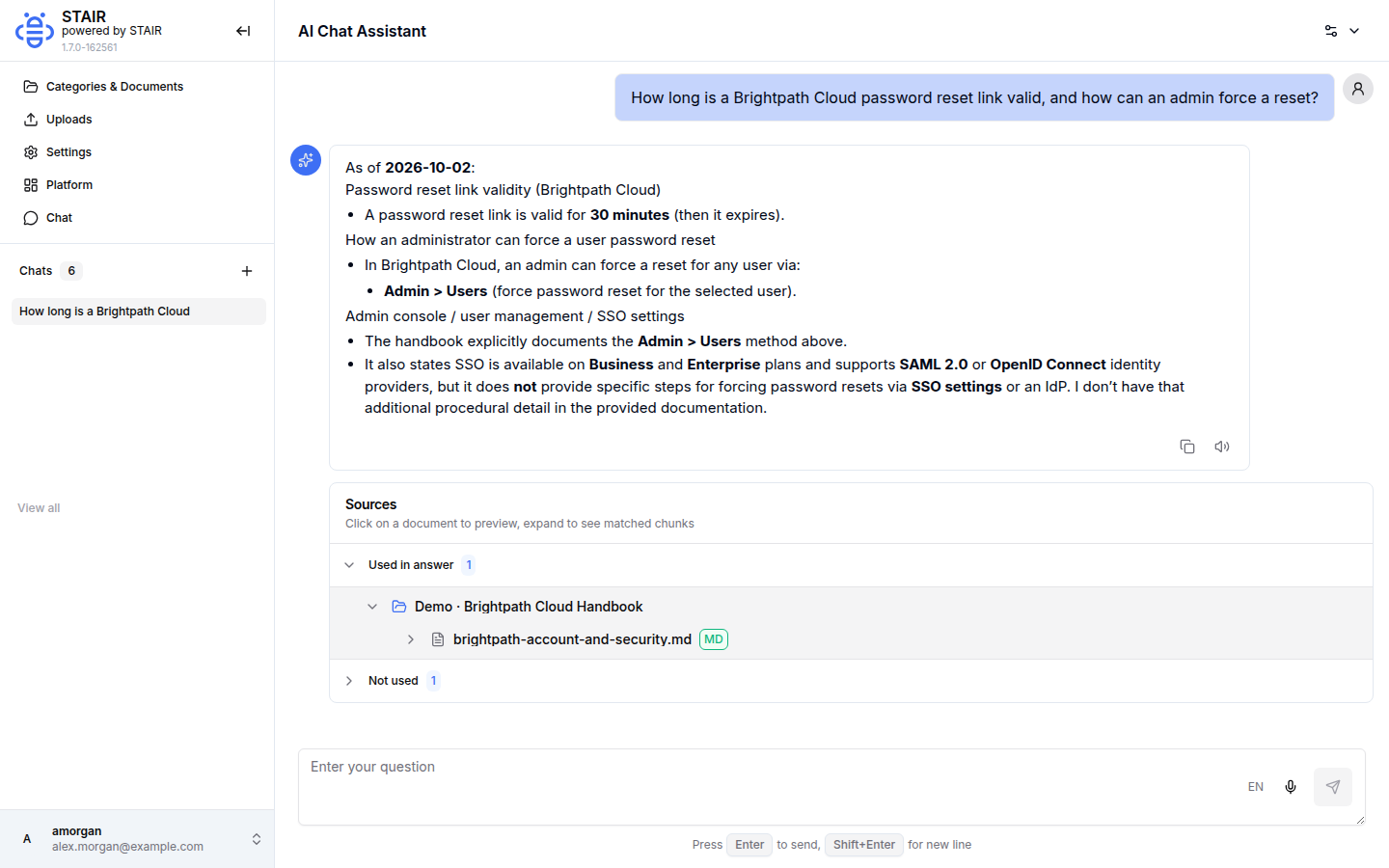The image size is (1389, 868).
Task: Expand brightpath-account-and-security.md chunks
Action: [411, 639]
